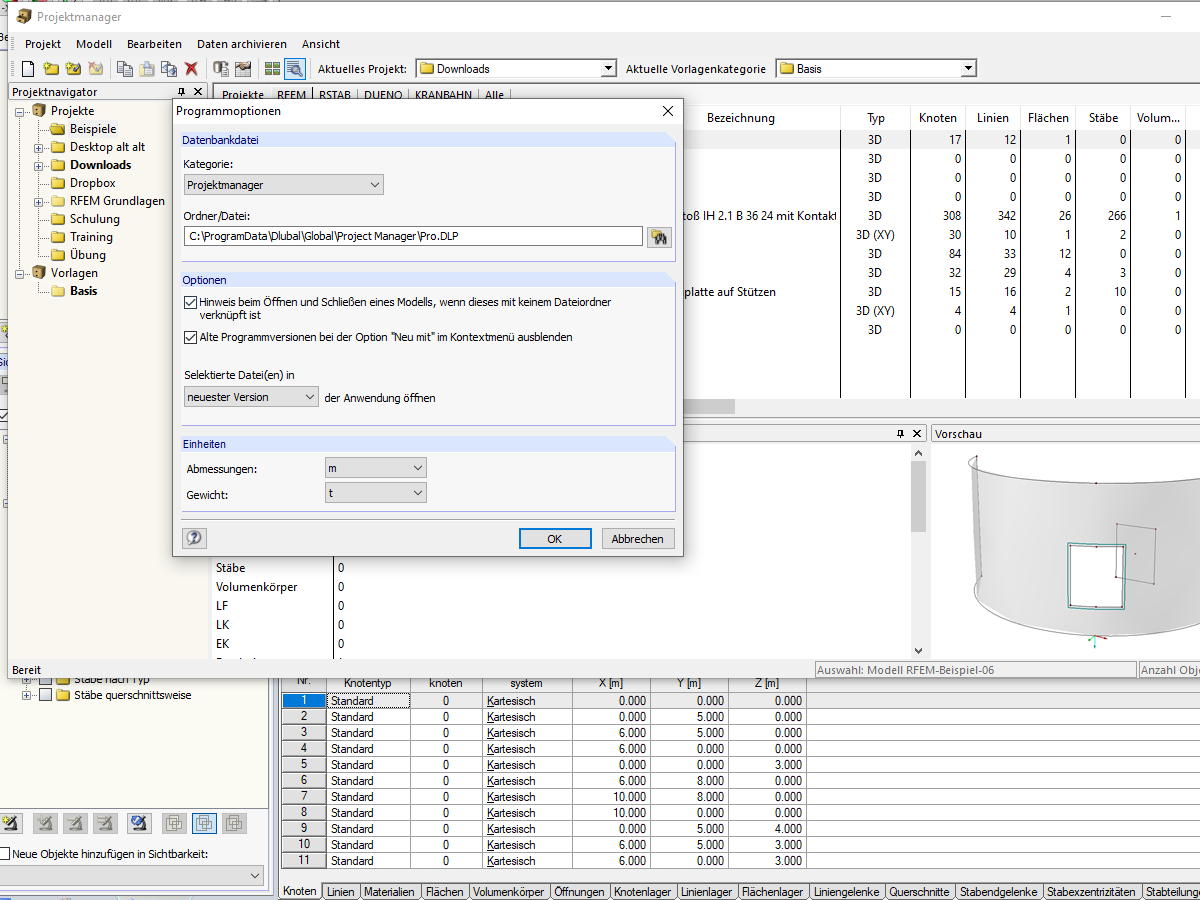Screen dimensions: 1200x900
Task: Click the Bezeichnung column header
Action: (x=741, y=118)
